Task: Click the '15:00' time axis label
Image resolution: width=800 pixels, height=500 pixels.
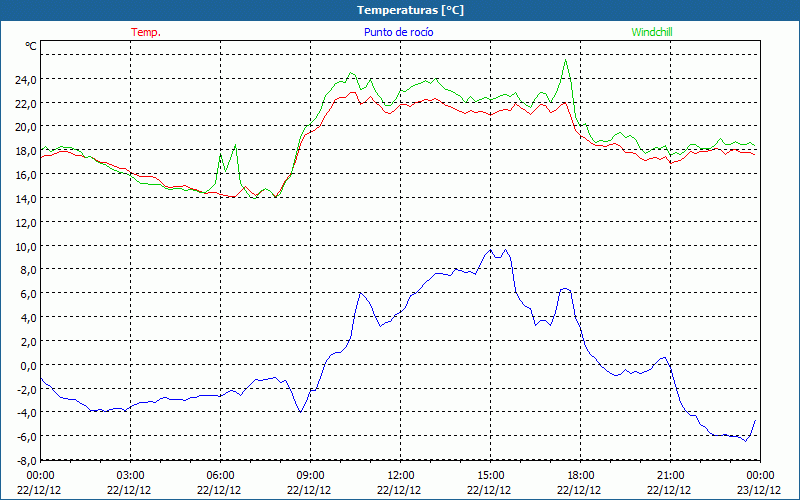Action: tap(490, 476)
